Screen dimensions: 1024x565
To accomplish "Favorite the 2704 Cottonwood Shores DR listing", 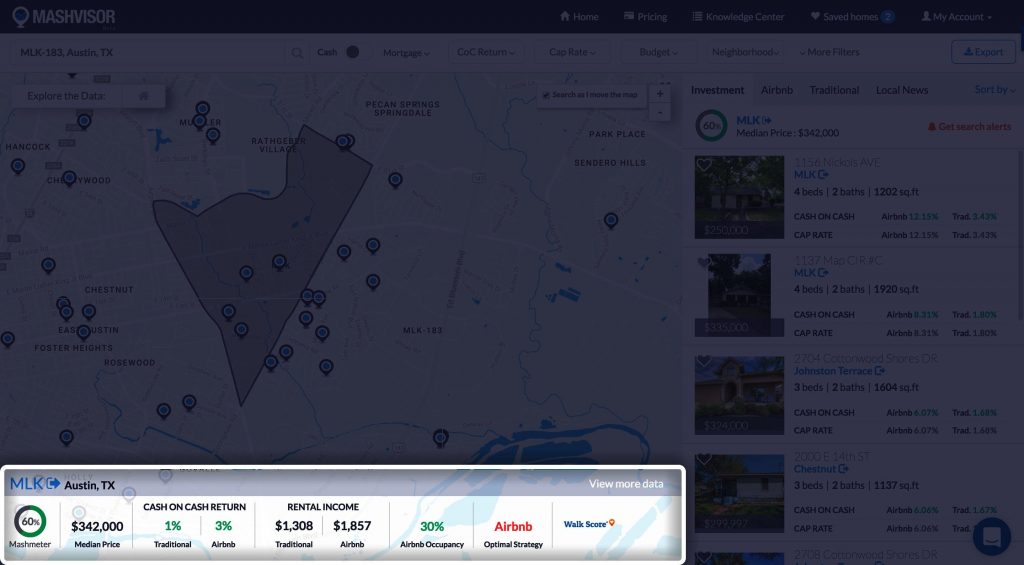I will 704,361.
